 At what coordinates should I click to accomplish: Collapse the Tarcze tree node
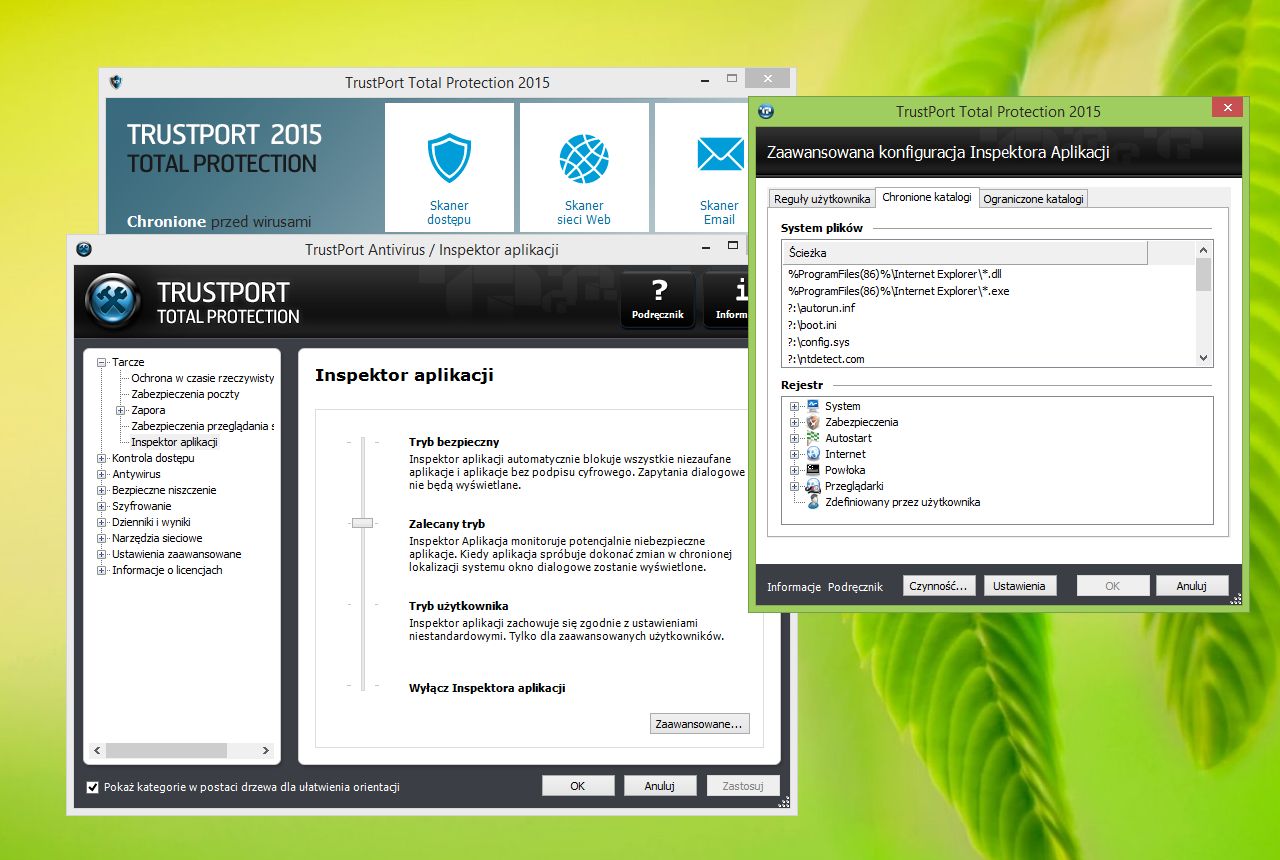pyautogui.click(x=102, y=362)
